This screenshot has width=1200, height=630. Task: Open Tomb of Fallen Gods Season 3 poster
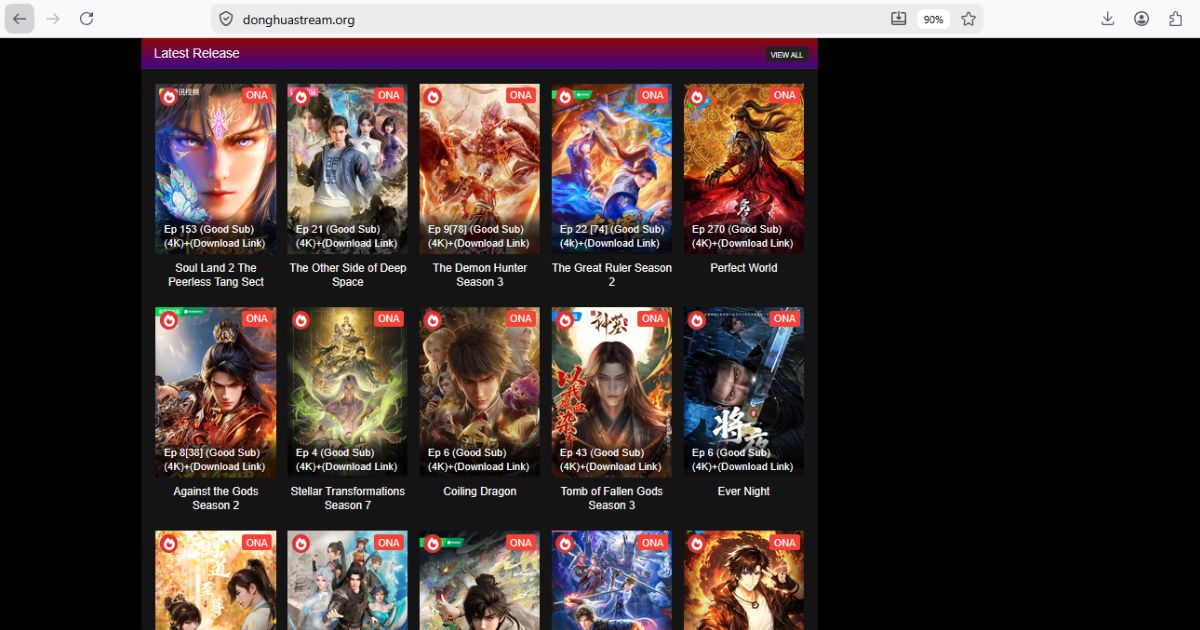tap(612, 392)
